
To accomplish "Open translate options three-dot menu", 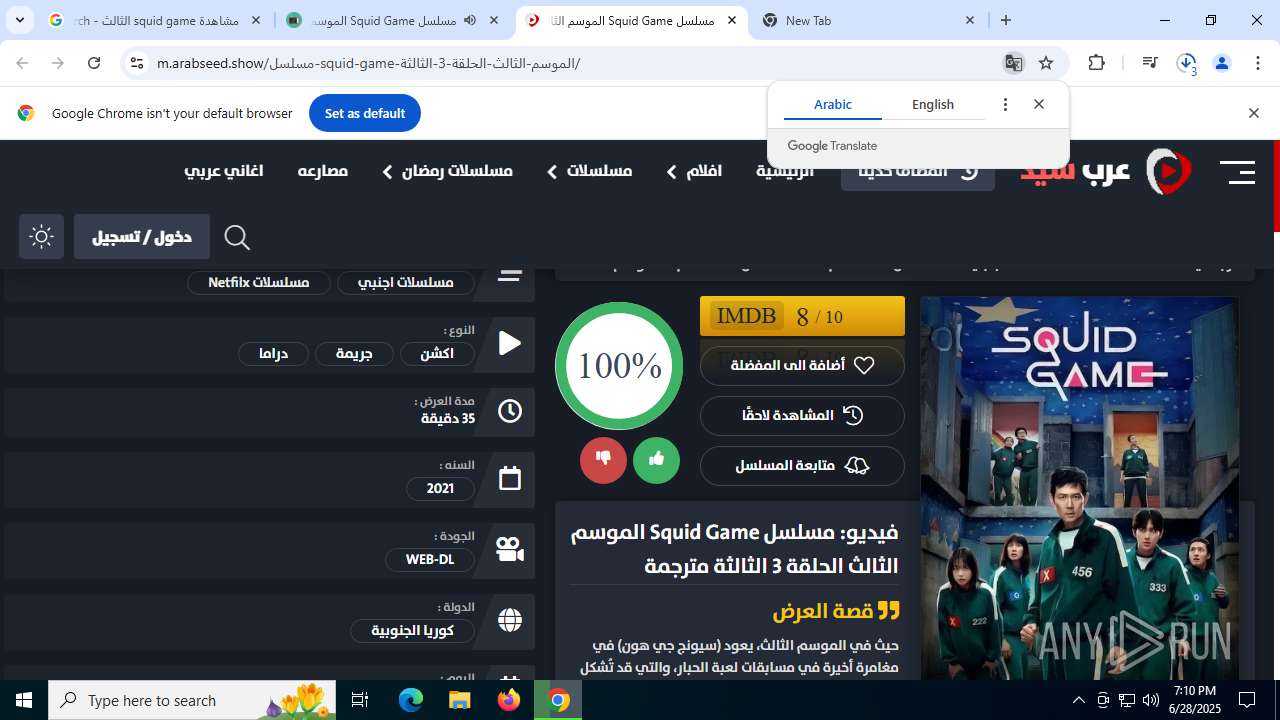I will pyautogui.click(x=1005, y=104).
